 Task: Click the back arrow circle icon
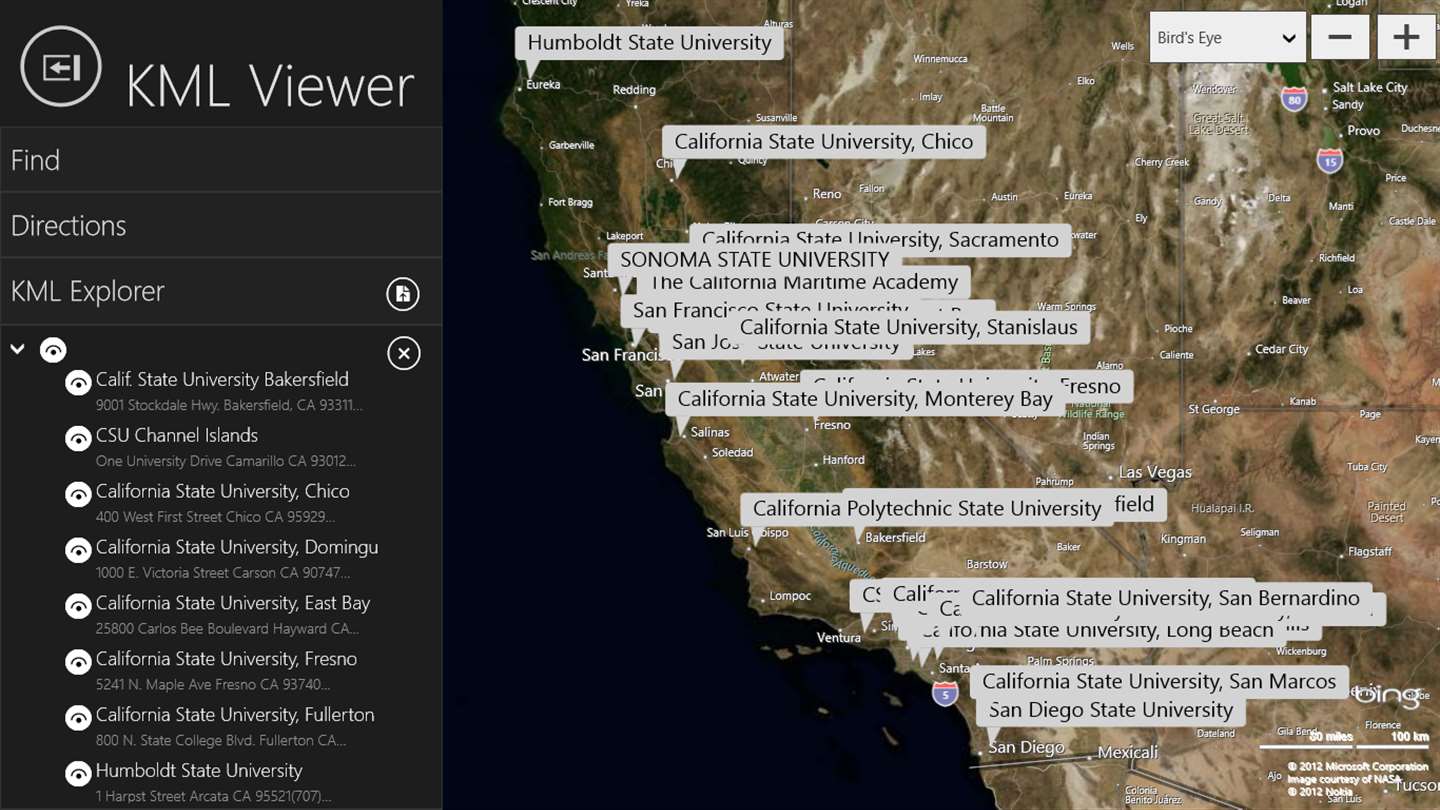click(61, 67)
